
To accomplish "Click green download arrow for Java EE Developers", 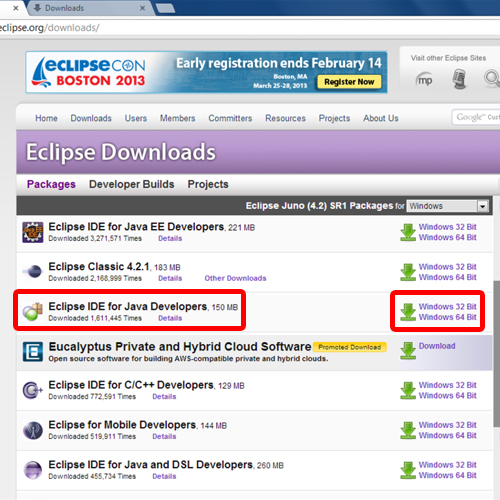I will coord(408,232).
